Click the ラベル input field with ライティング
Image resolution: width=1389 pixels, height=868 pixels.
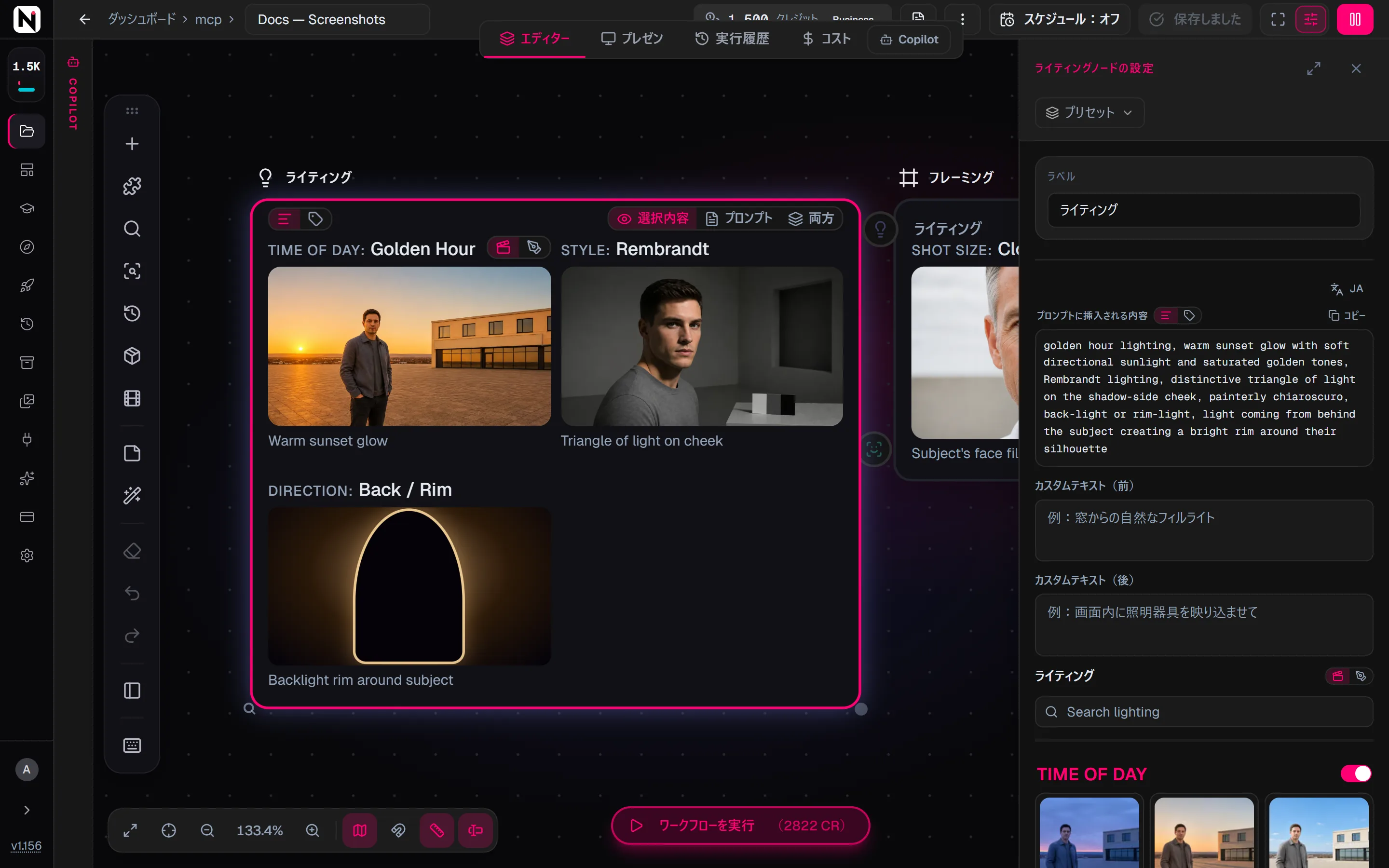[x=1204, y=210]
